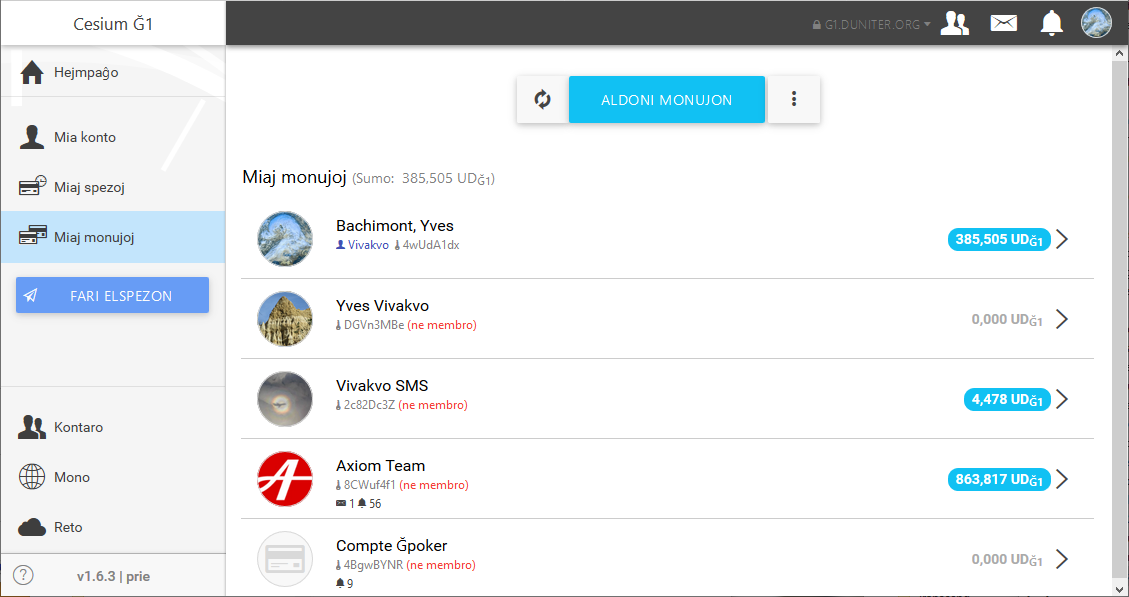This screenshot has width=1129, height=597.
Task: Open Vivakvo SMS wallet chevron
Action: 1062,399
